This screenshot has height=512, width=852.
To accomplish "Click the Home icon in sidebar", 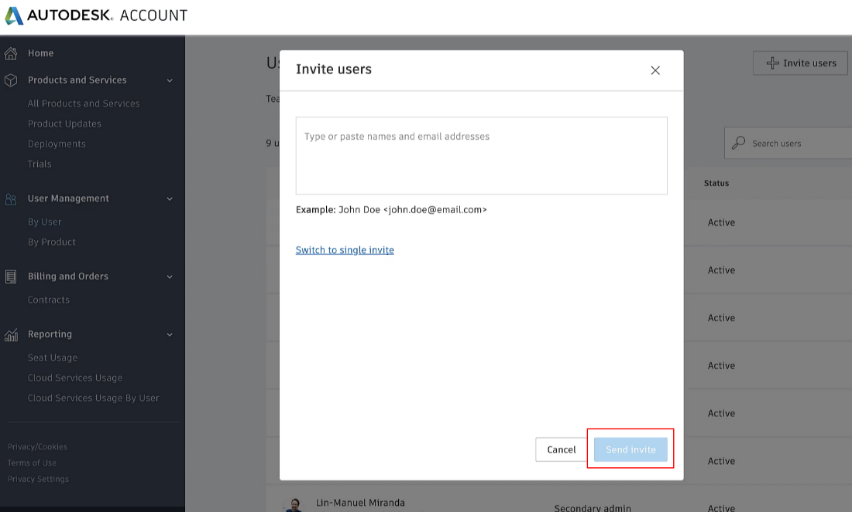I will coord(11,53).
